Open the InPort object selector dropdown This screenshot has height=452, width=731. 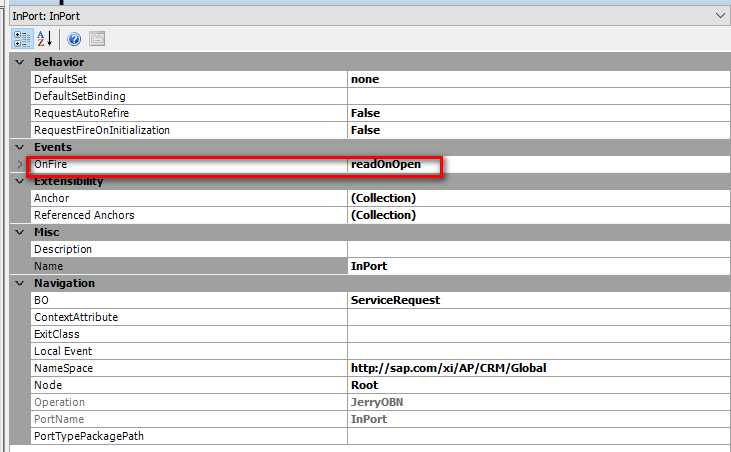(x=720, y=16)
